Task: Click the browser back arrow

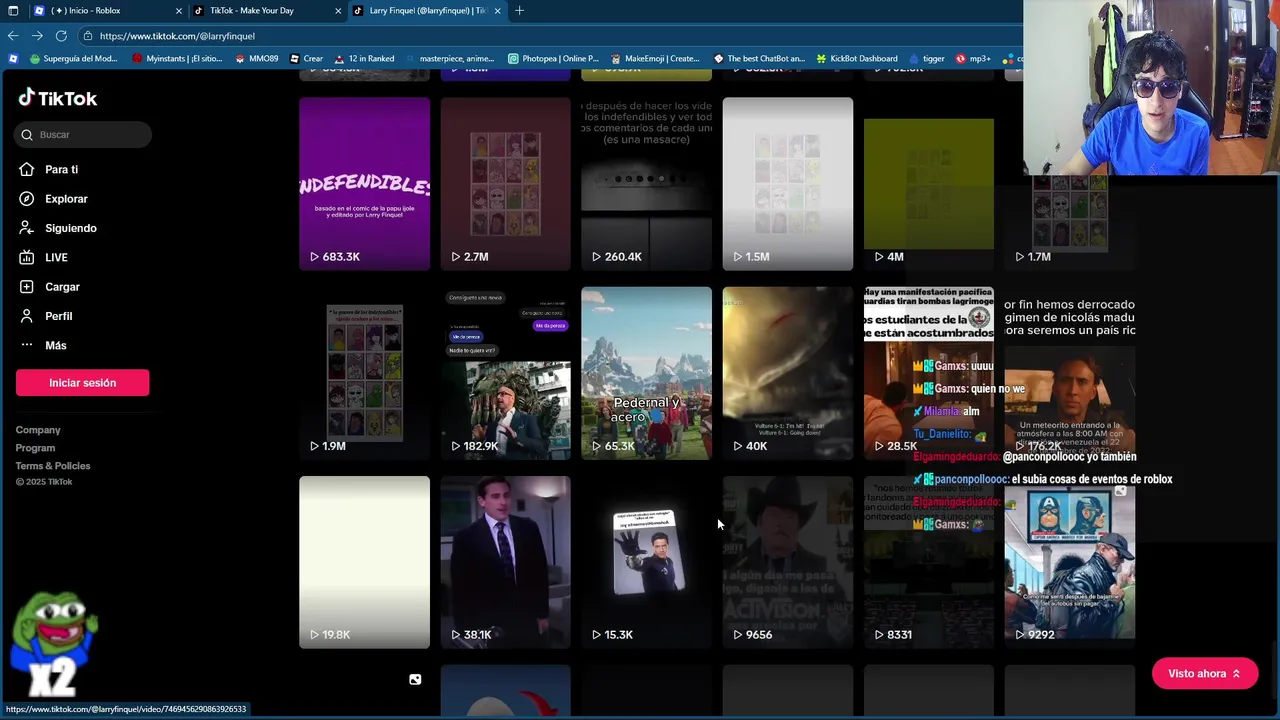Action: [13, 36]
